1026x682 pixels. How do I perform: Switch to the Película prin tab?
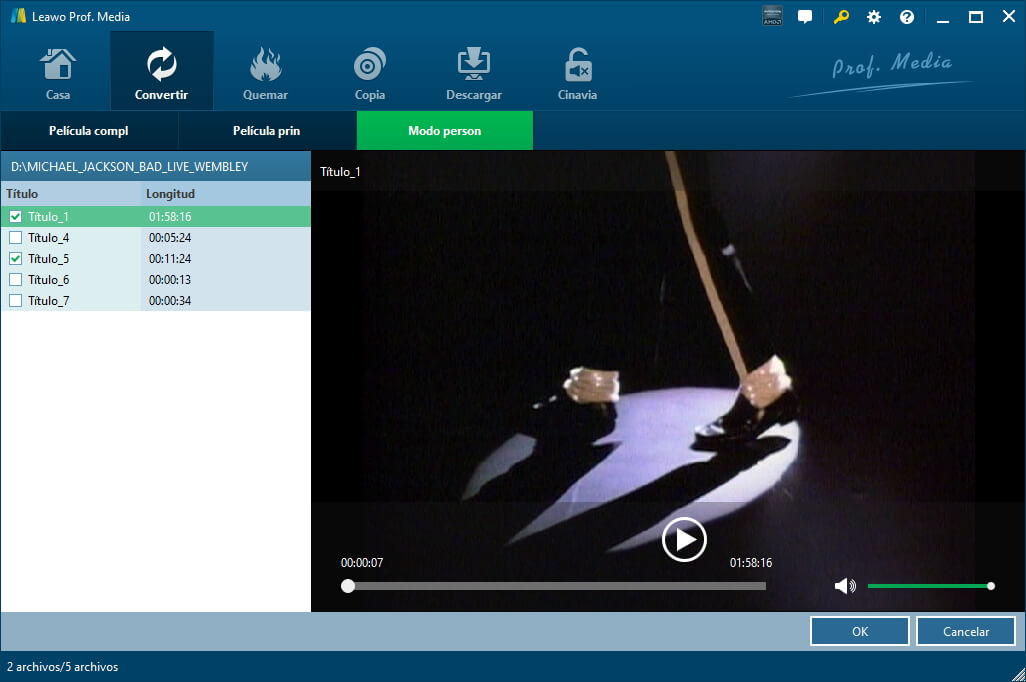(267, 131)
